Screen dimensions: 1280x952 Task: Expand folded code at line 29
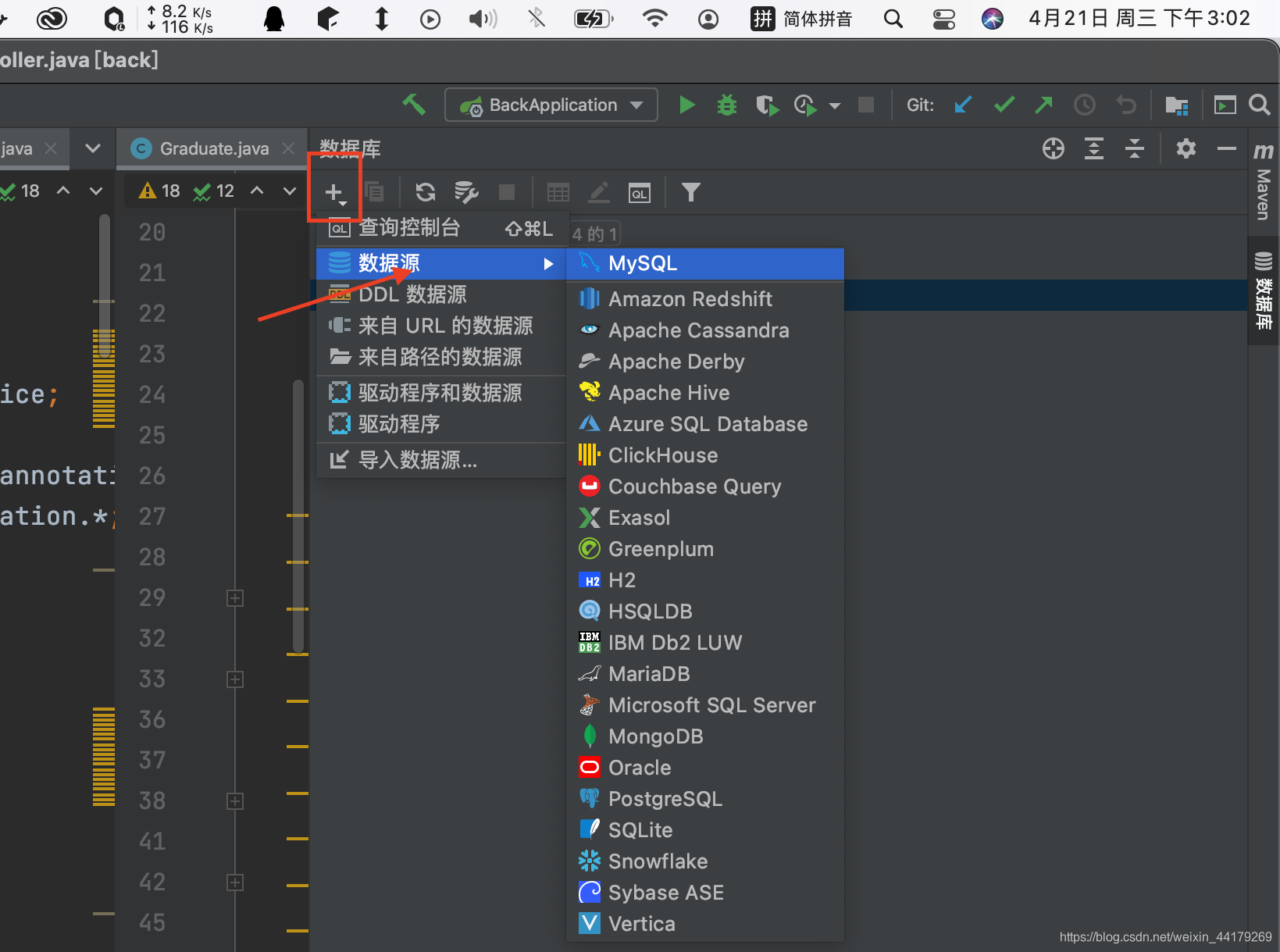pos(235,598)
